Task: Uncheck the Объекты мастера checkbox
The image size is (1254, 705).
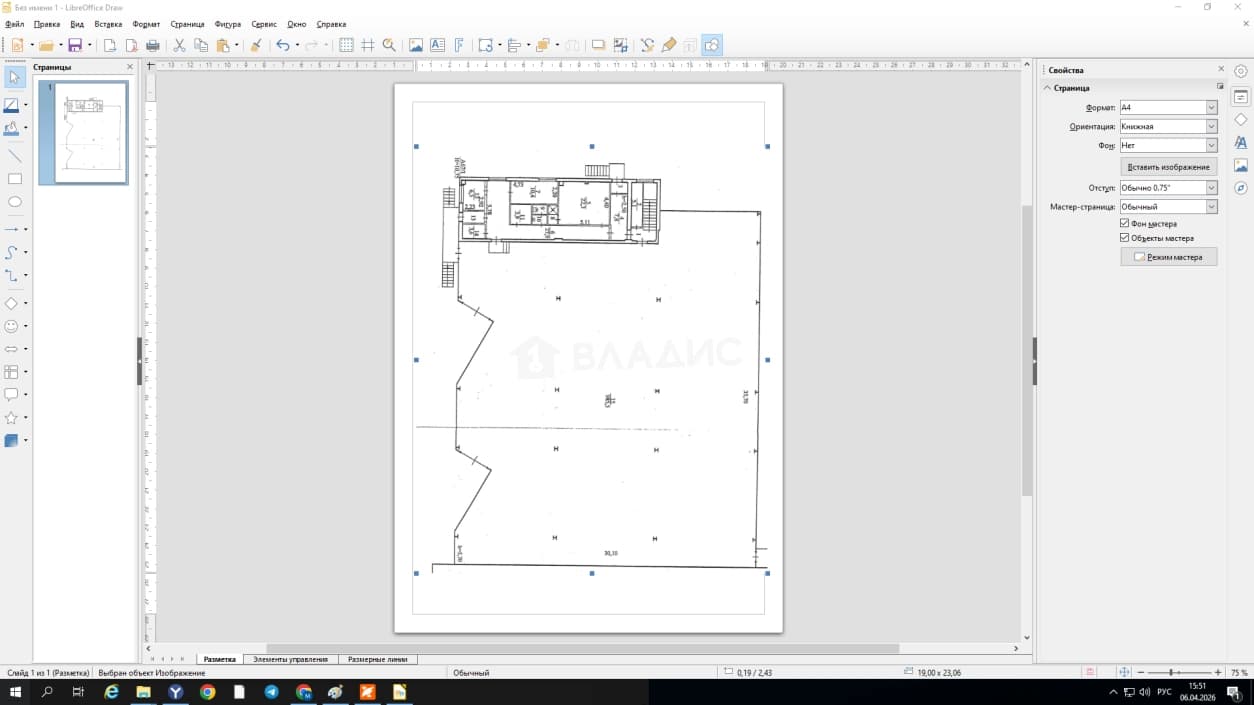Action: tap(1125, 238)
